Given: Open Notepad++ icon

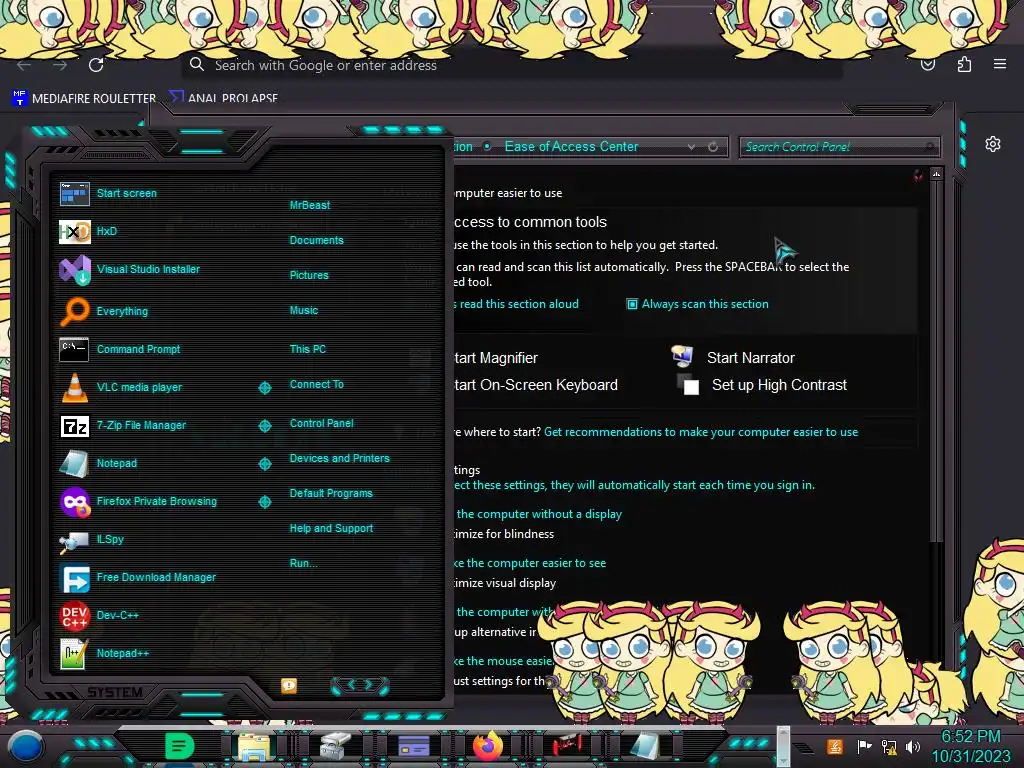Looking at the screenshot, I should (x=73, y=654).
